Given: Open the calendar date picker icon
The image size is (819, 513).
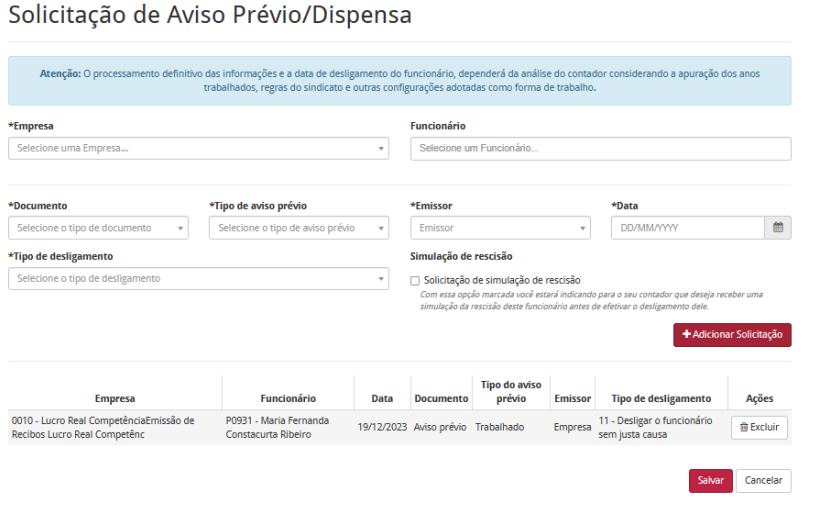Looking at the screenshot, I should pyautogui.click(x=778, y=228).
